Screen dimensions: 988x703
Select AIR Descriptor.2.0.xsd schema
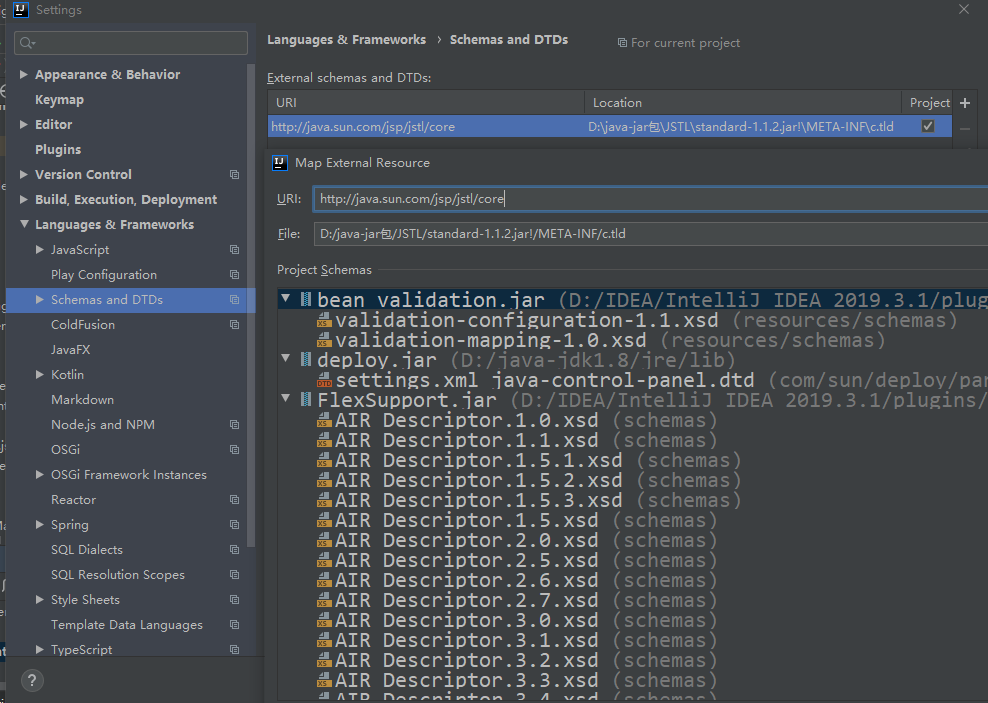click(x=466, y=540)
